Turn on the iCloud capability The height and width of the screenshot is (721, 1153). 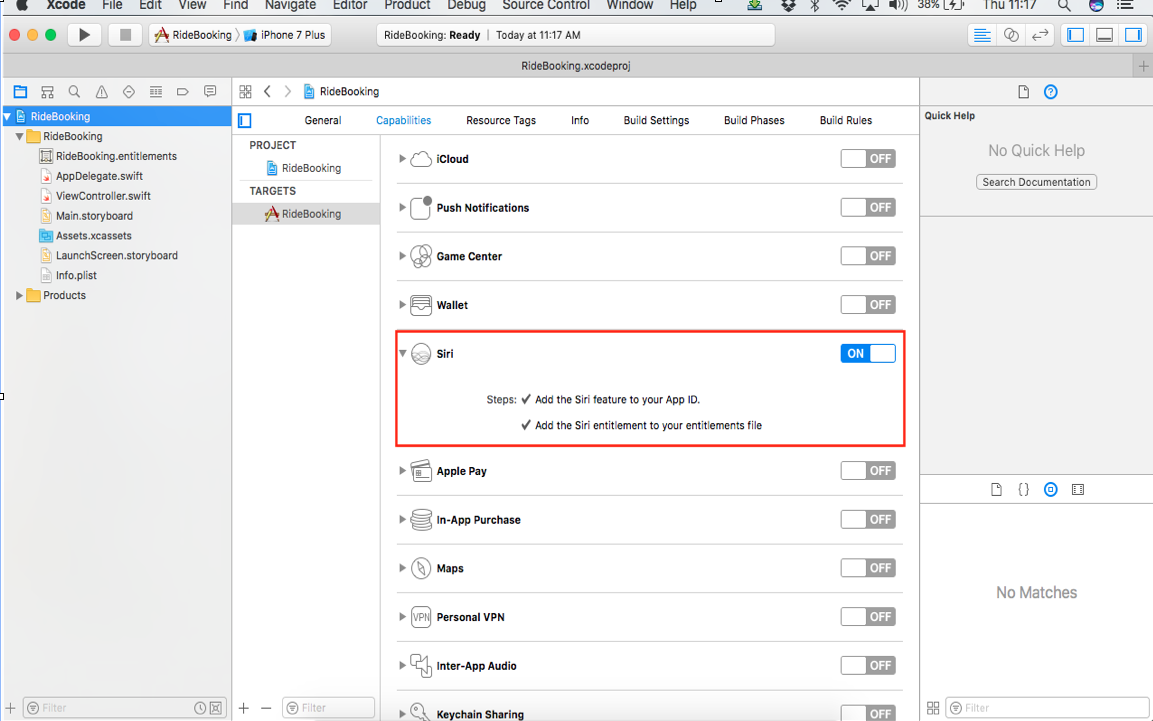[x=868, y=159]
